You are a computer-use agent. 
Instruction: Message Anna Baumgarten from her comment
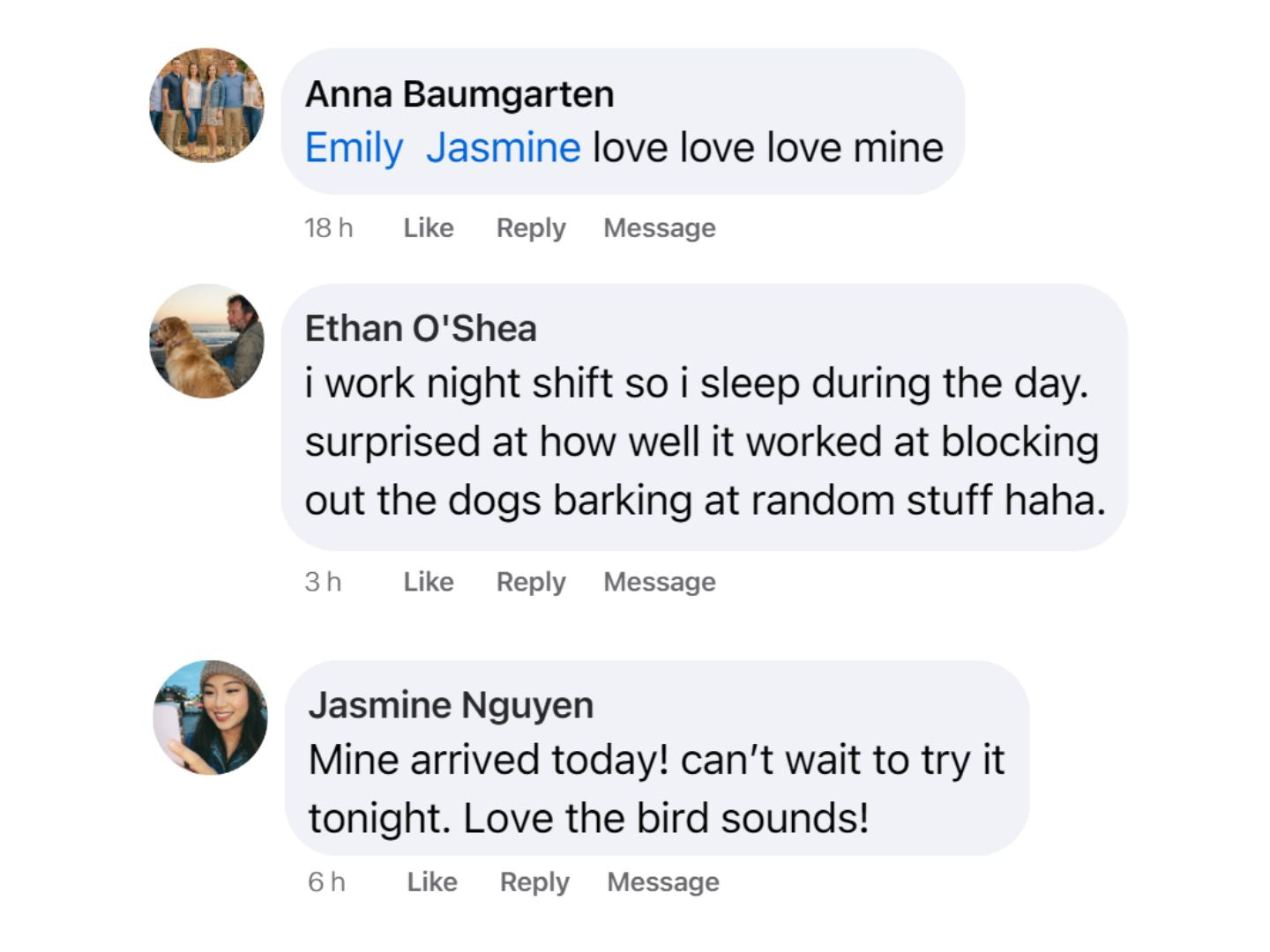click(x=660, y=228)
